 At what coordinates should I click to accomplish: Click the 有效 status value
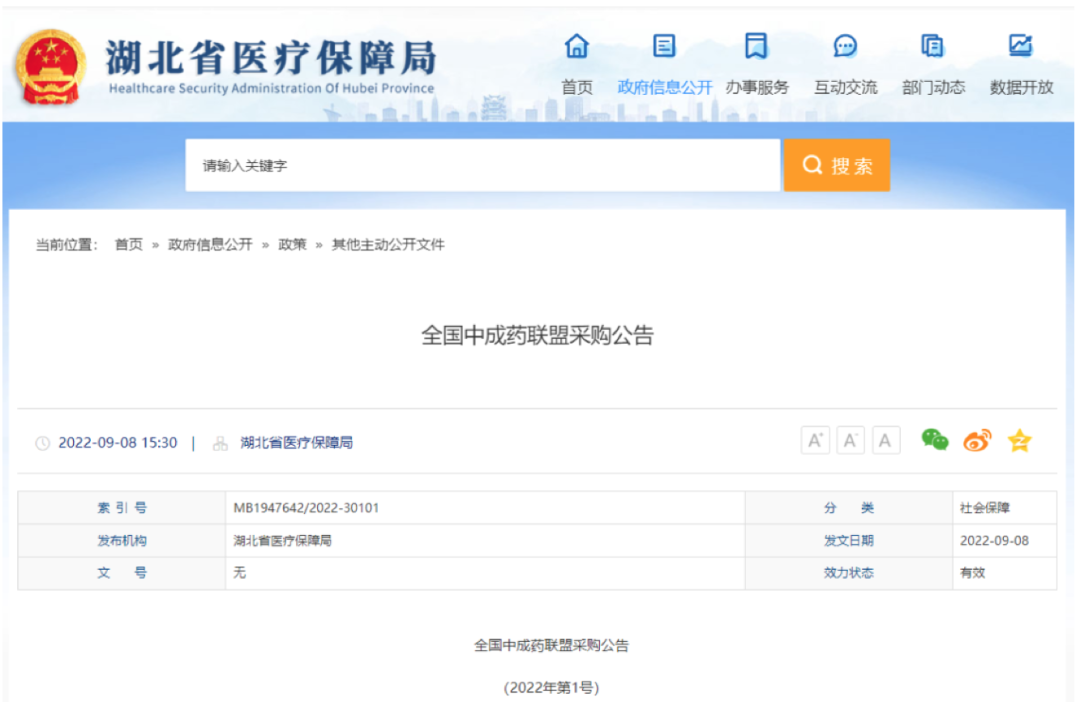coord(973,573)
